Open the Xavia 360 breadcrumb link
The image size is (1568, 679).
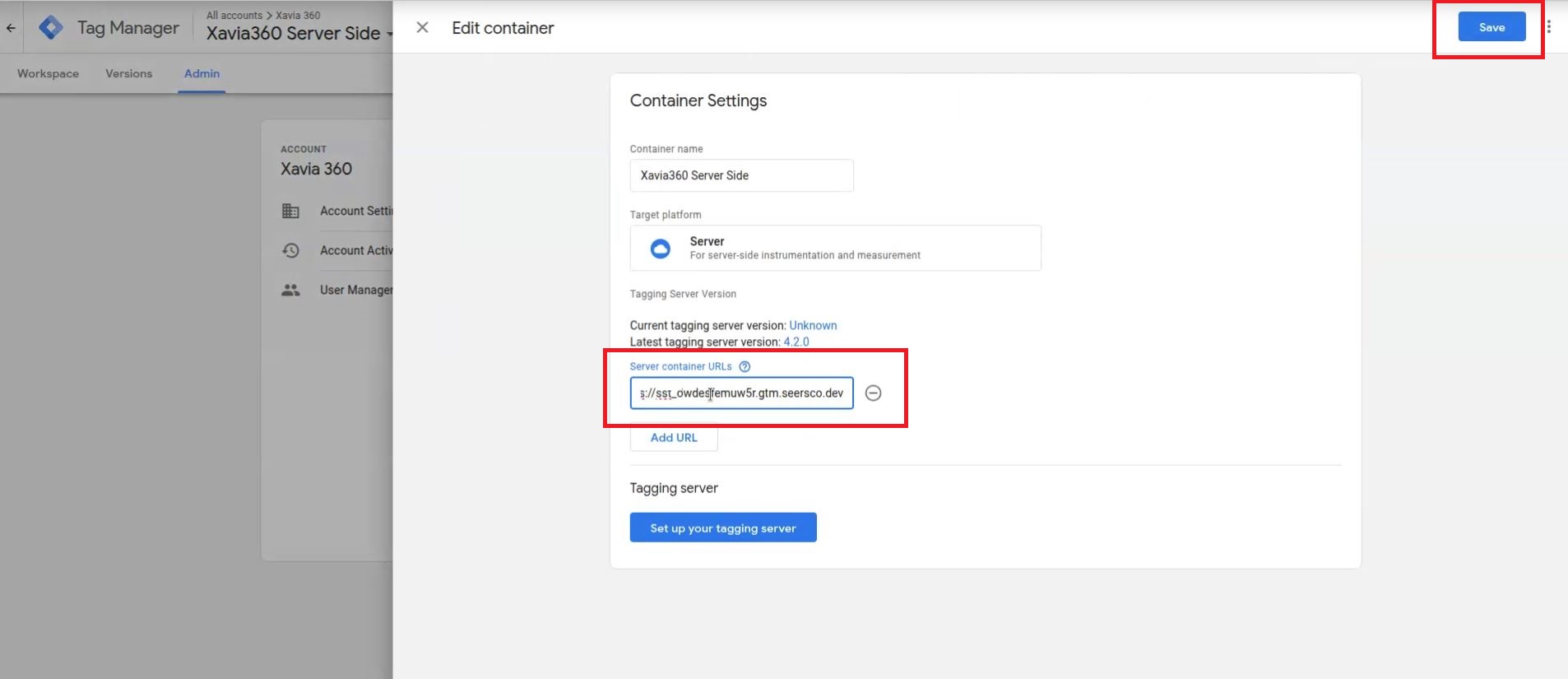[298, 15]
